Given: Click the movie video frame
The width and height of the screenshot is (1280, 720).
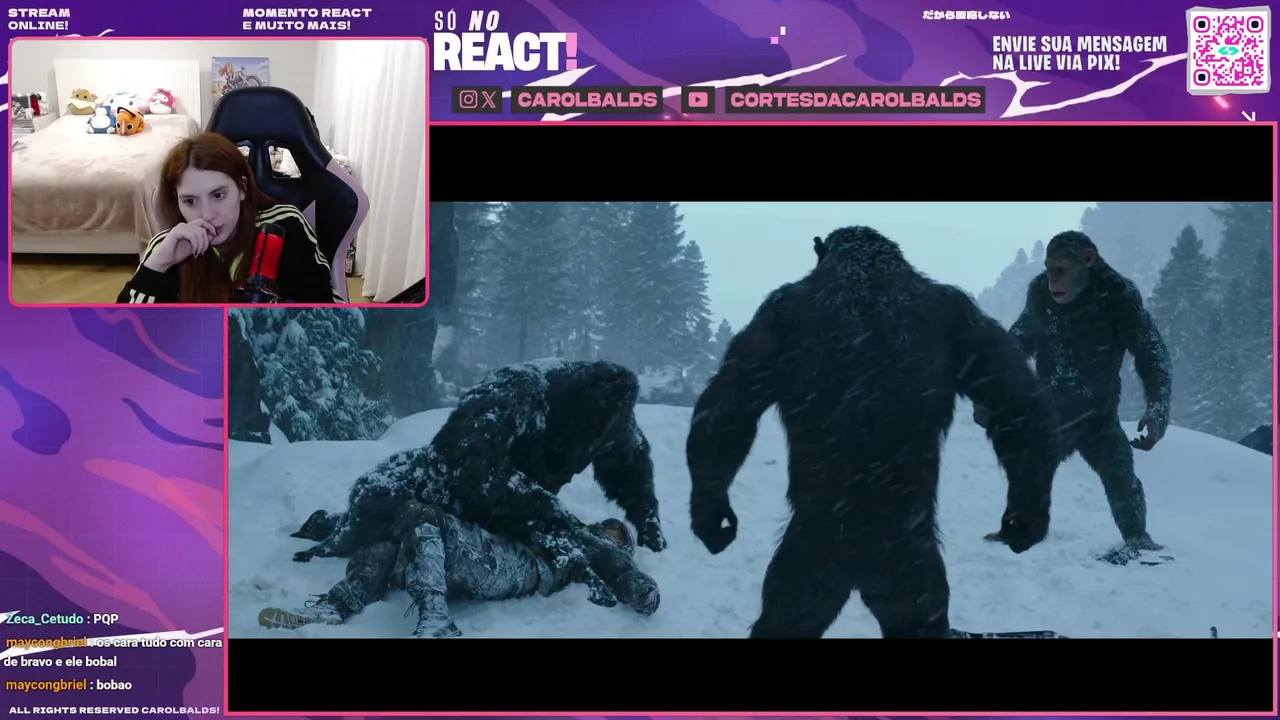Looking at the screenshot, I should click(751, 420).
